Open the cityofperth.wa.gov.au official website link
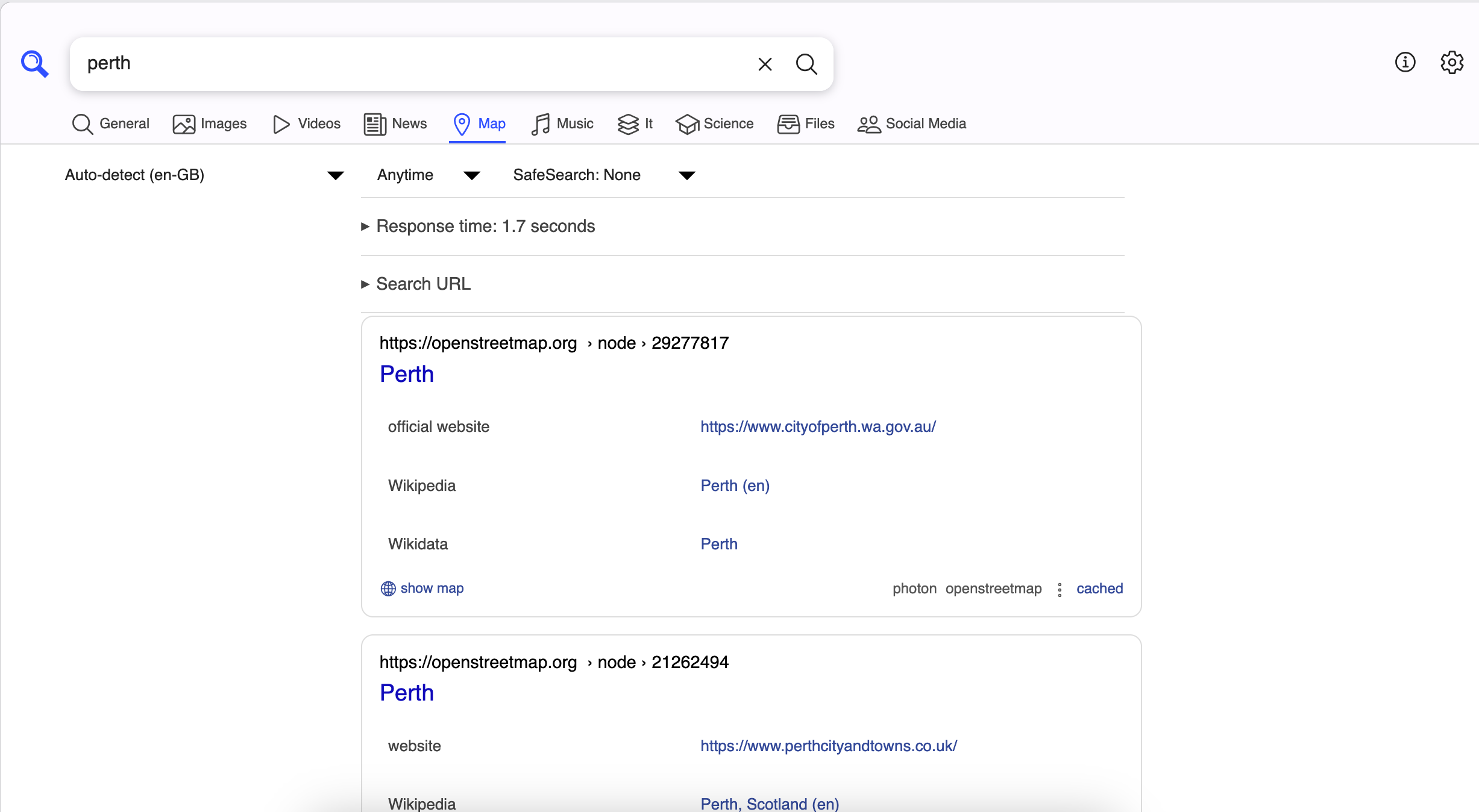1479x812 pixels. [x=818, y=426]
